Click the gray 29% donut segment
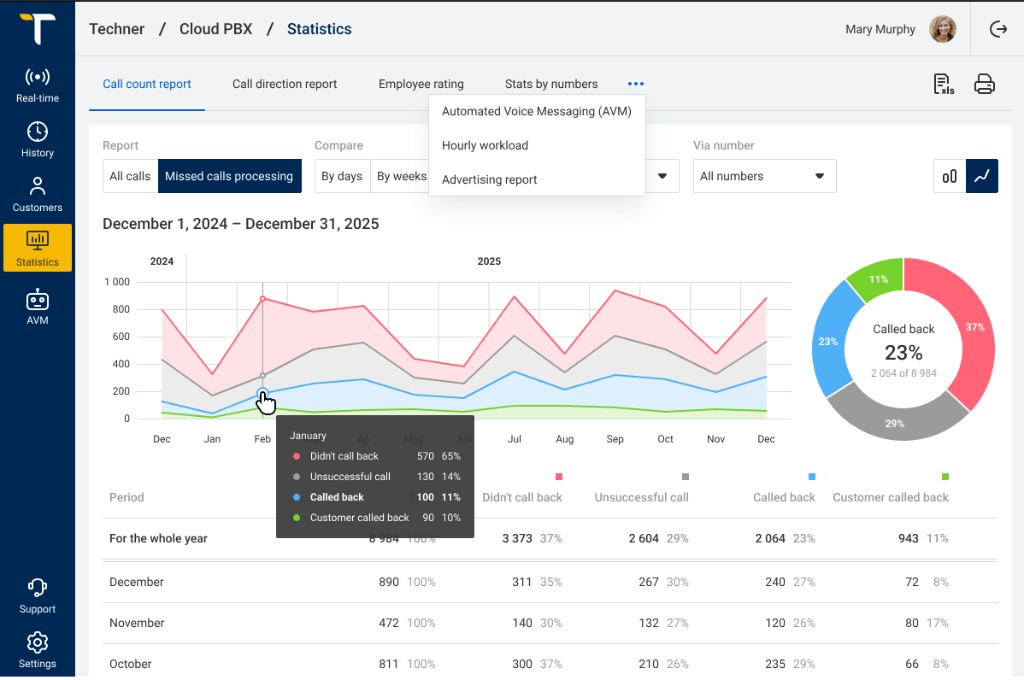 [895, 423]
